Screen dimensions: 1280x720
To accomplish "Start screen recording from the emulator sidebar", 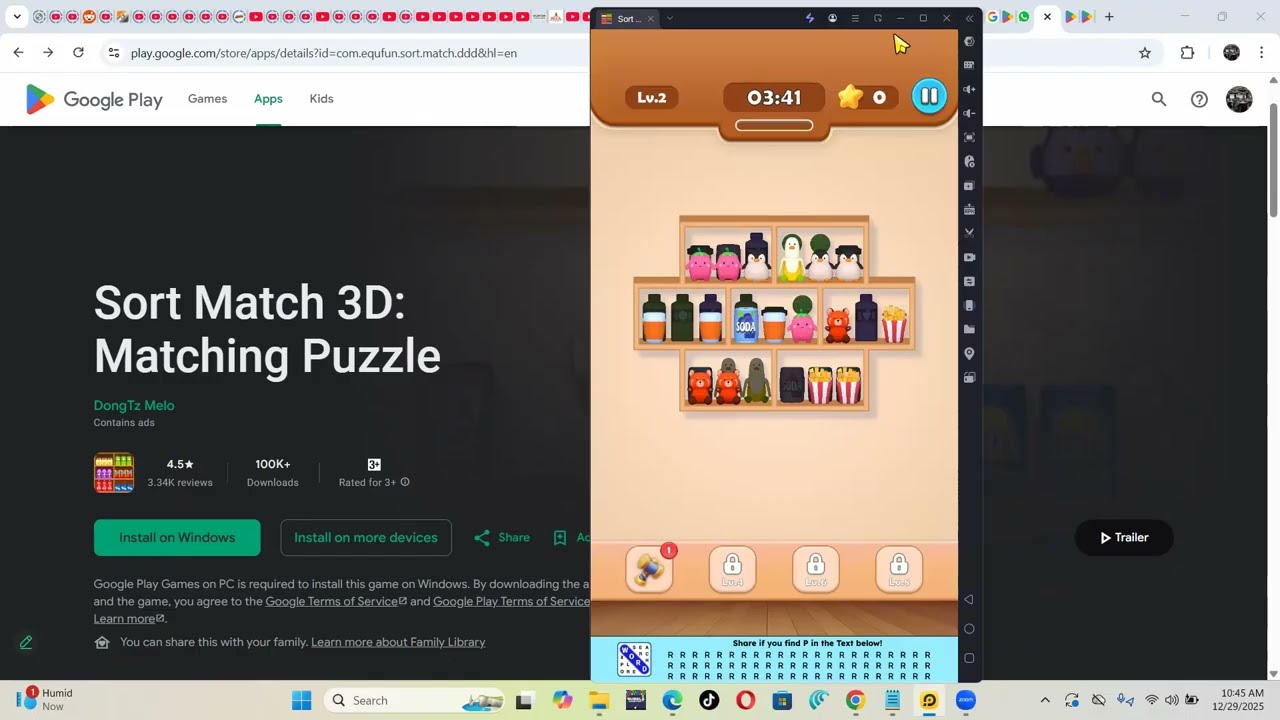I will 969,257.
